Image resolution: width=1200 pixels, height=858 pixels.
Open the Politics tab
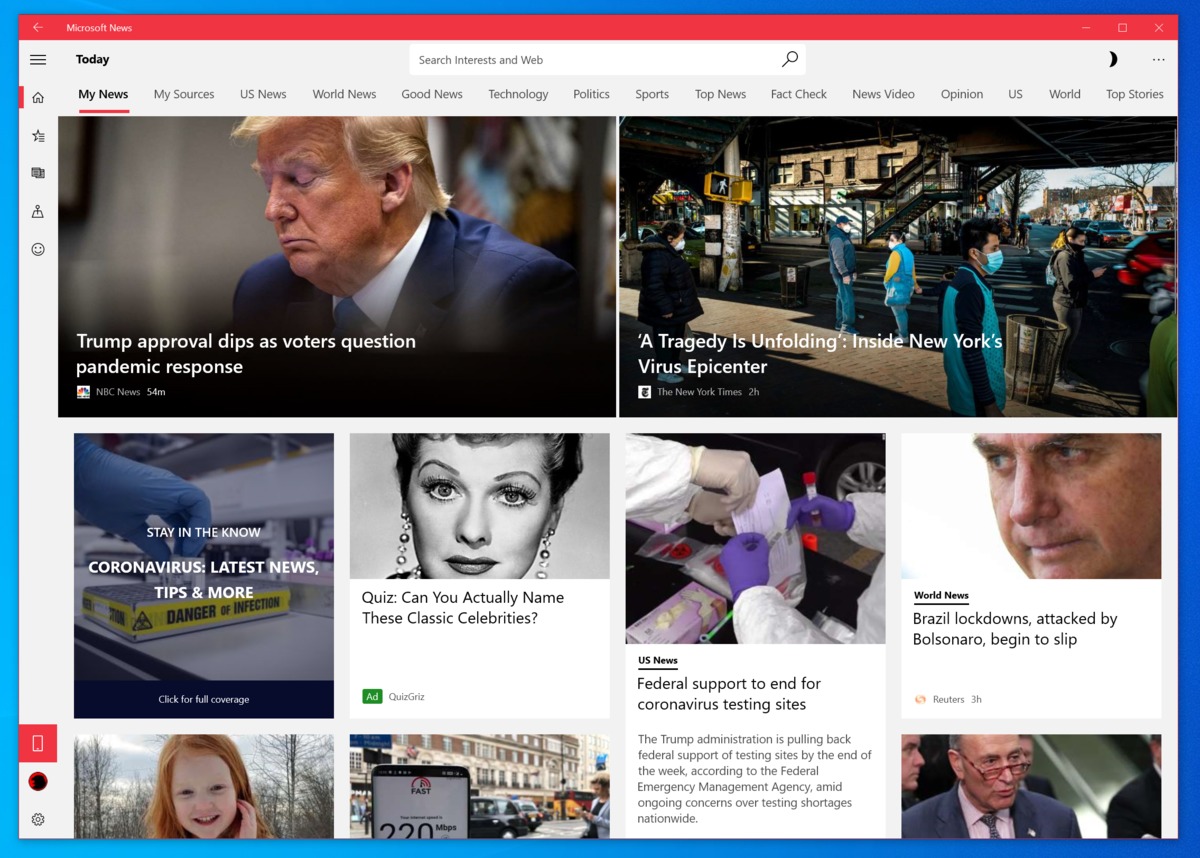(591, 94)
